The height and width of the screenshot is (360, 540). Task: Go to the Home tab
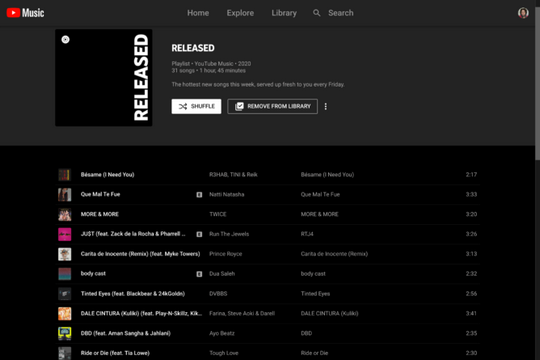point(198,13)
